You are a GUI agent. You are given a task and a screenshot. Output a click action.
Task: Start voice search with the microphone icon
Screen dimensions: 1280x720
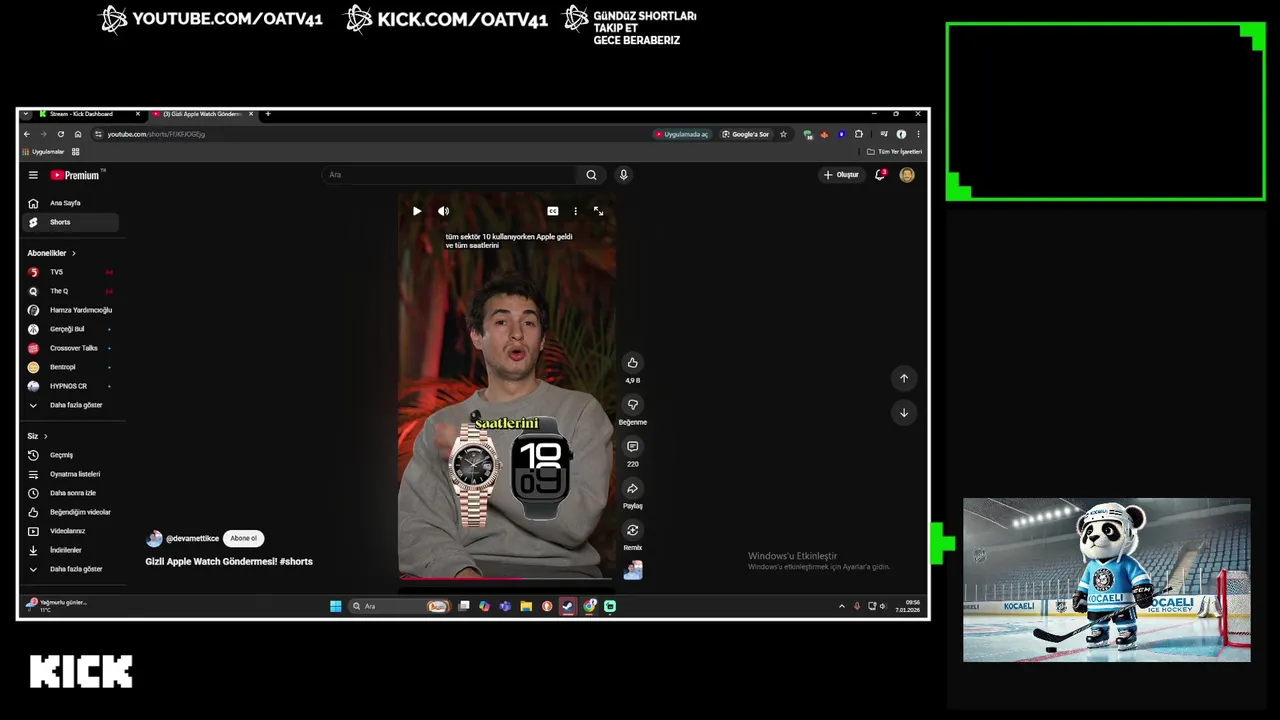pyautogui.click(x=623, y=175)
